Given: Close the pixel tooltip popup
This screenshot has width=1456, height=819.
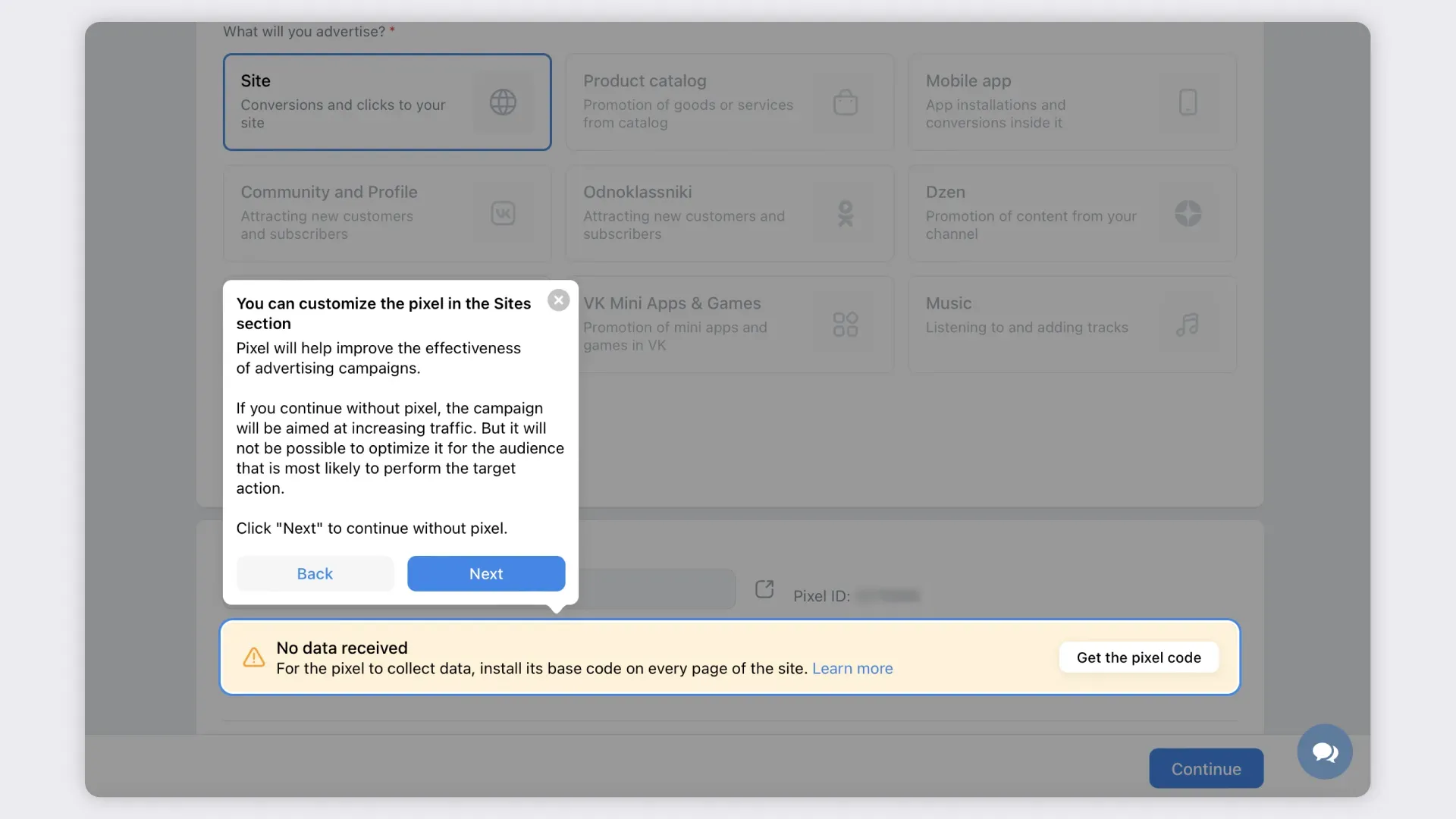Looking at the screenshot, I should click(x=559, y=300).
